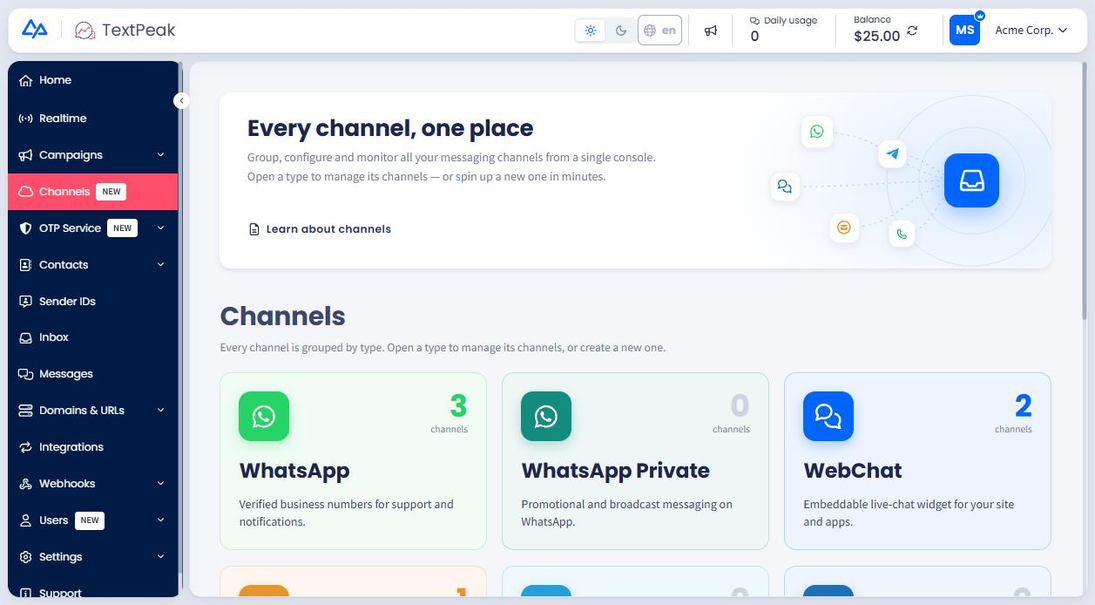The image size is (1095, 605).
Task: Click the Integrations arrows icon
Action: (x=26, y=447)
